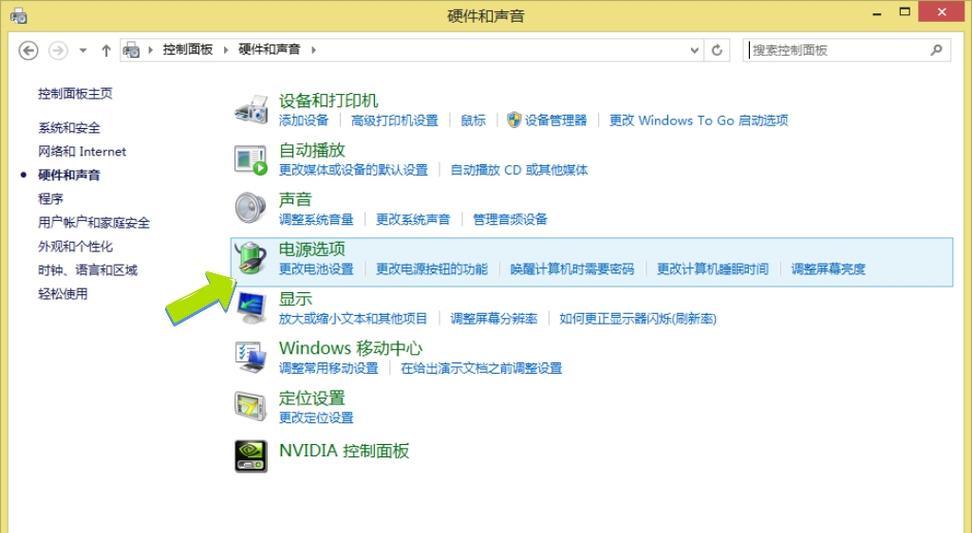Expand the arrow after 控制面板 breadcrumb
Screen dimensions: 972x533
[226, 50]
